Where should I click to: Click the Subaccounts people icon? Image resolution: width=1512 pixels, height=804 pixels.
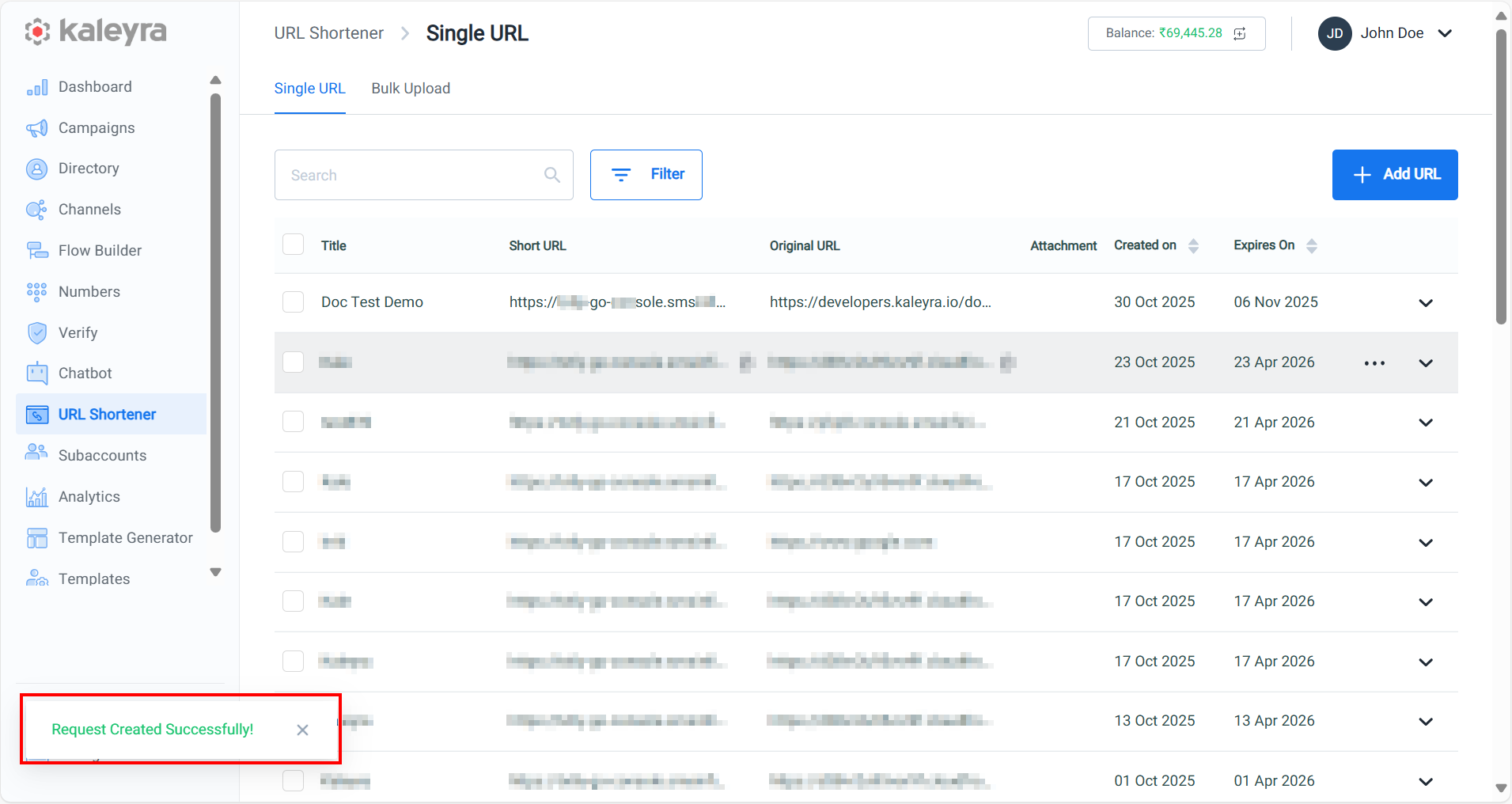(x=37, y=453)
